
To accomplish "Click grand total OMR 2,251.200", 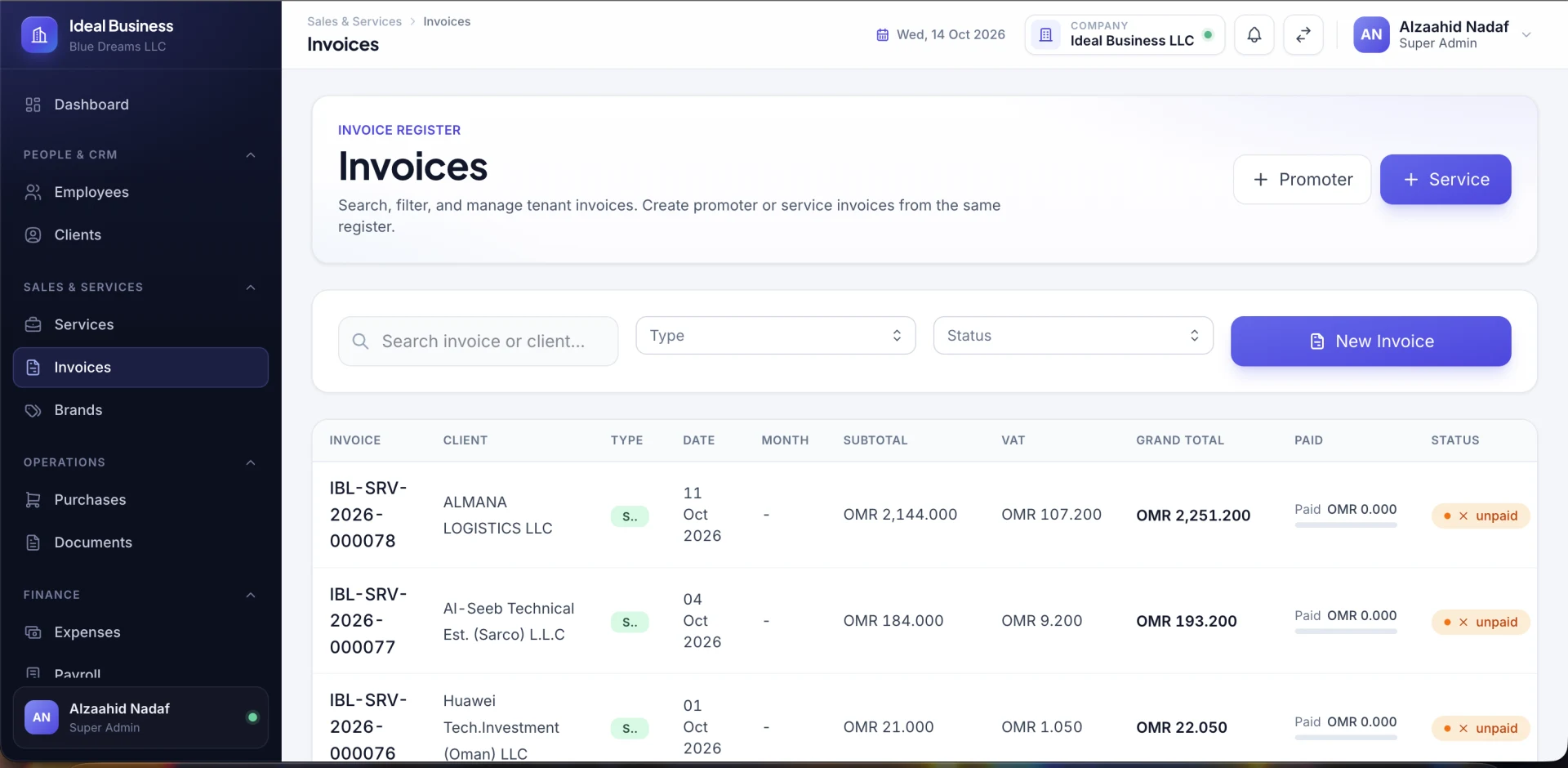I will [x=1193, y=516].
